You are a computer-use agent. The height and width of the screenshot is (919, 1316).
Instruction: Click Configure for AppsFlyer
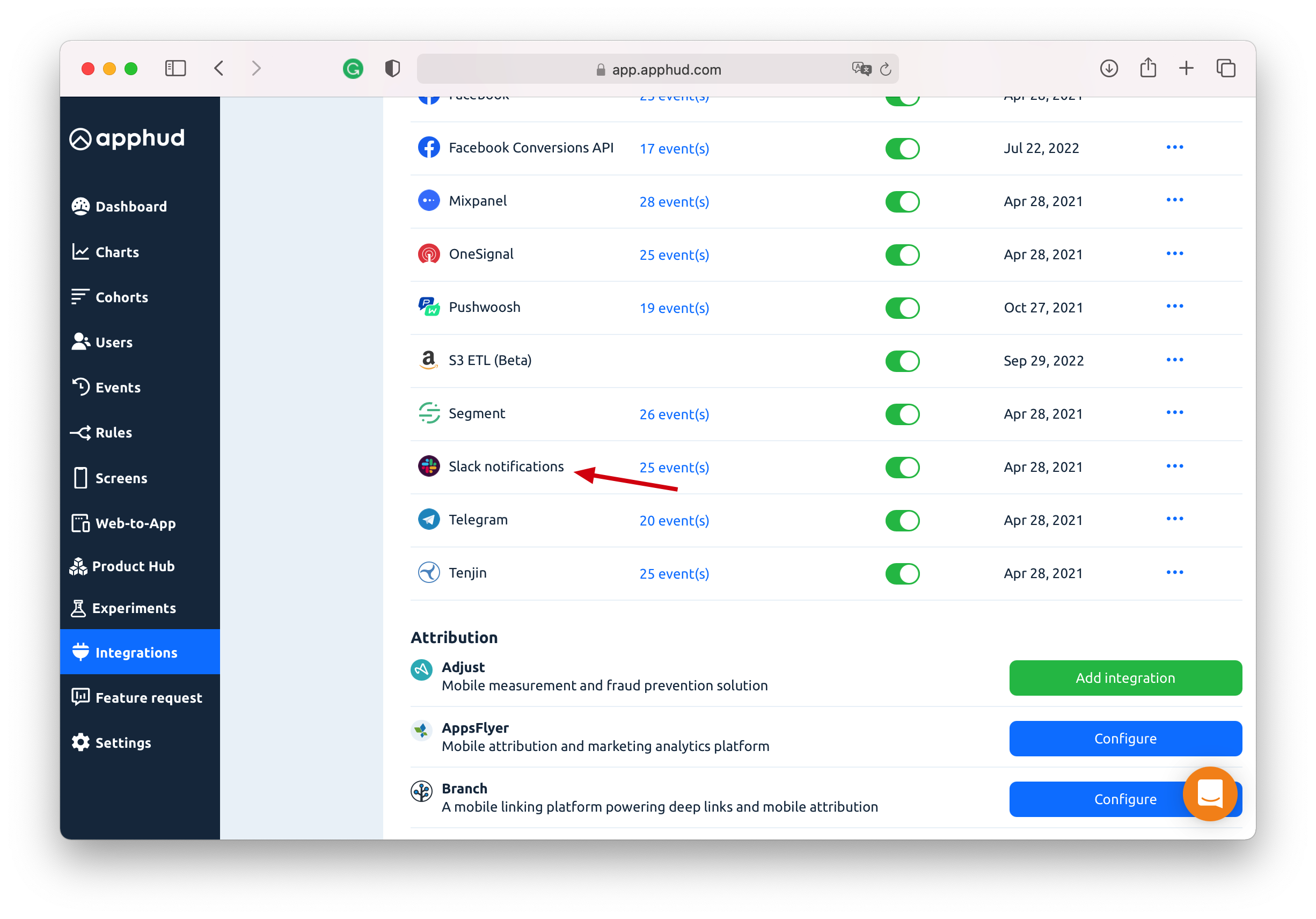[1124, 739]
